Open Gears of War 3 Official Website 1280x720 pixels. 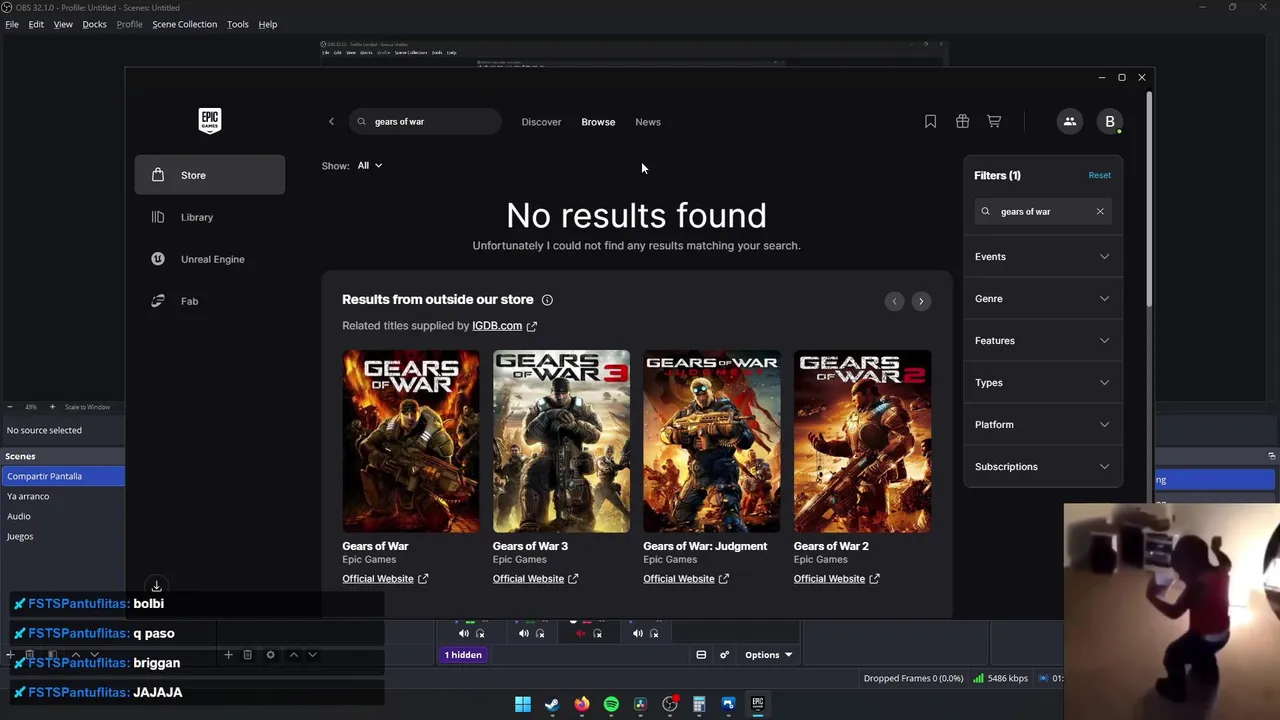point(535,579)
